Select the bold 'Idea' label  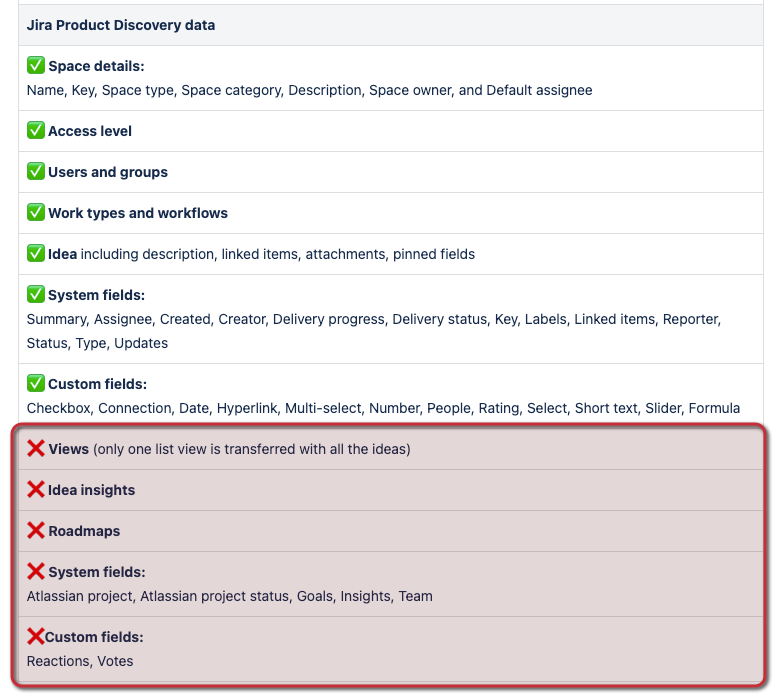point(63,254)
